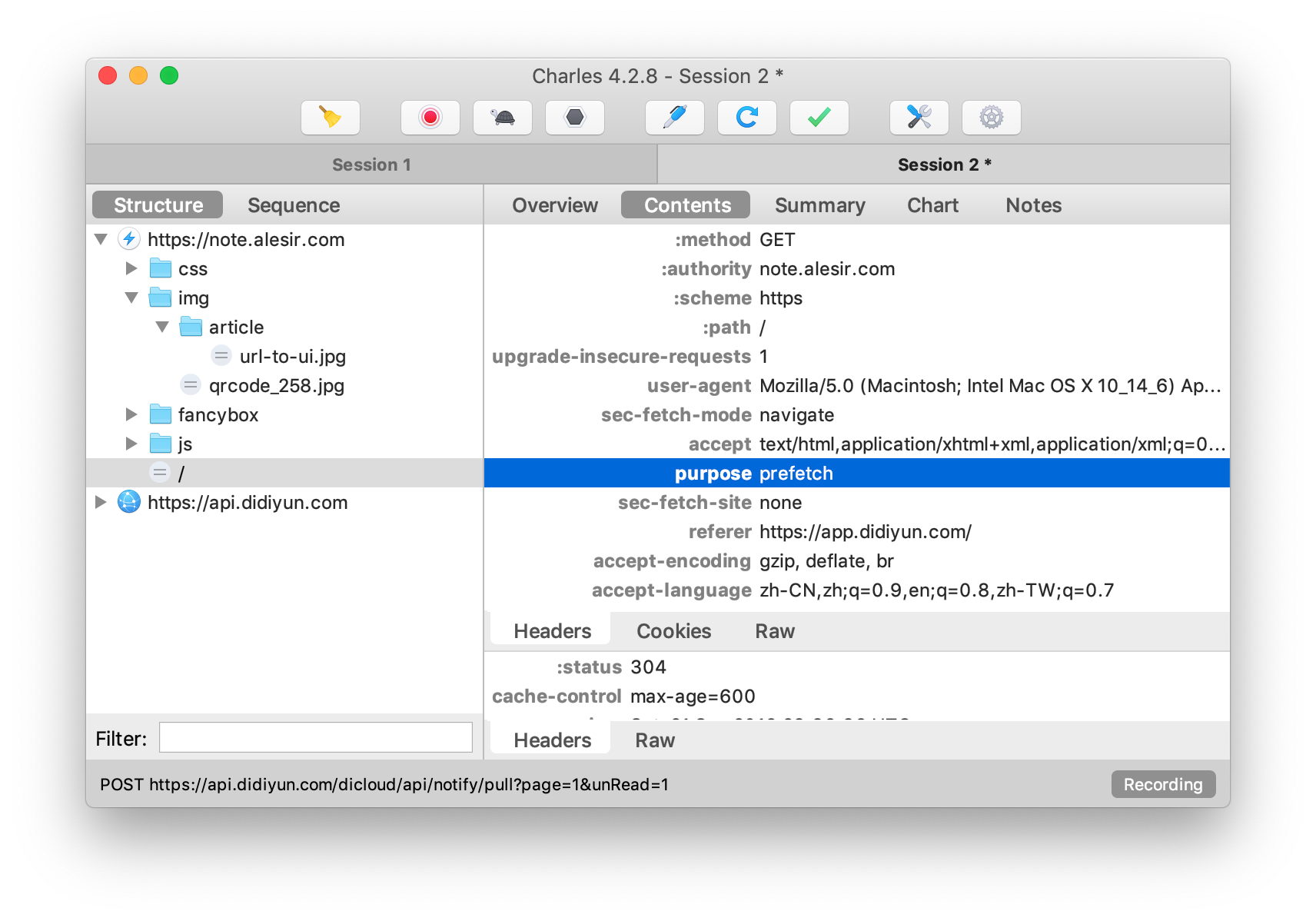The image size is (1316, 921).
Task: Open response Raw sub-tab
Action: pos(655,740)
